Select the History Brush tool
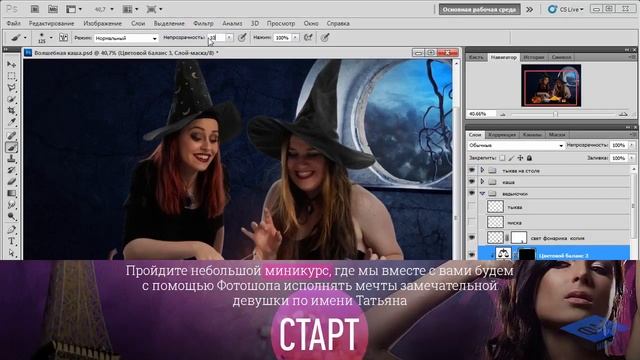The height and width of the screenshot is (360, 640). click(11, 170)
